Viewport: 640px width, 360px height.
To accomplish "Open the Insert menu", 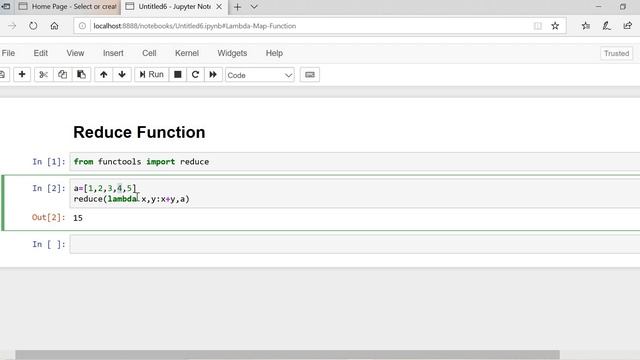I will coord(113,53).
